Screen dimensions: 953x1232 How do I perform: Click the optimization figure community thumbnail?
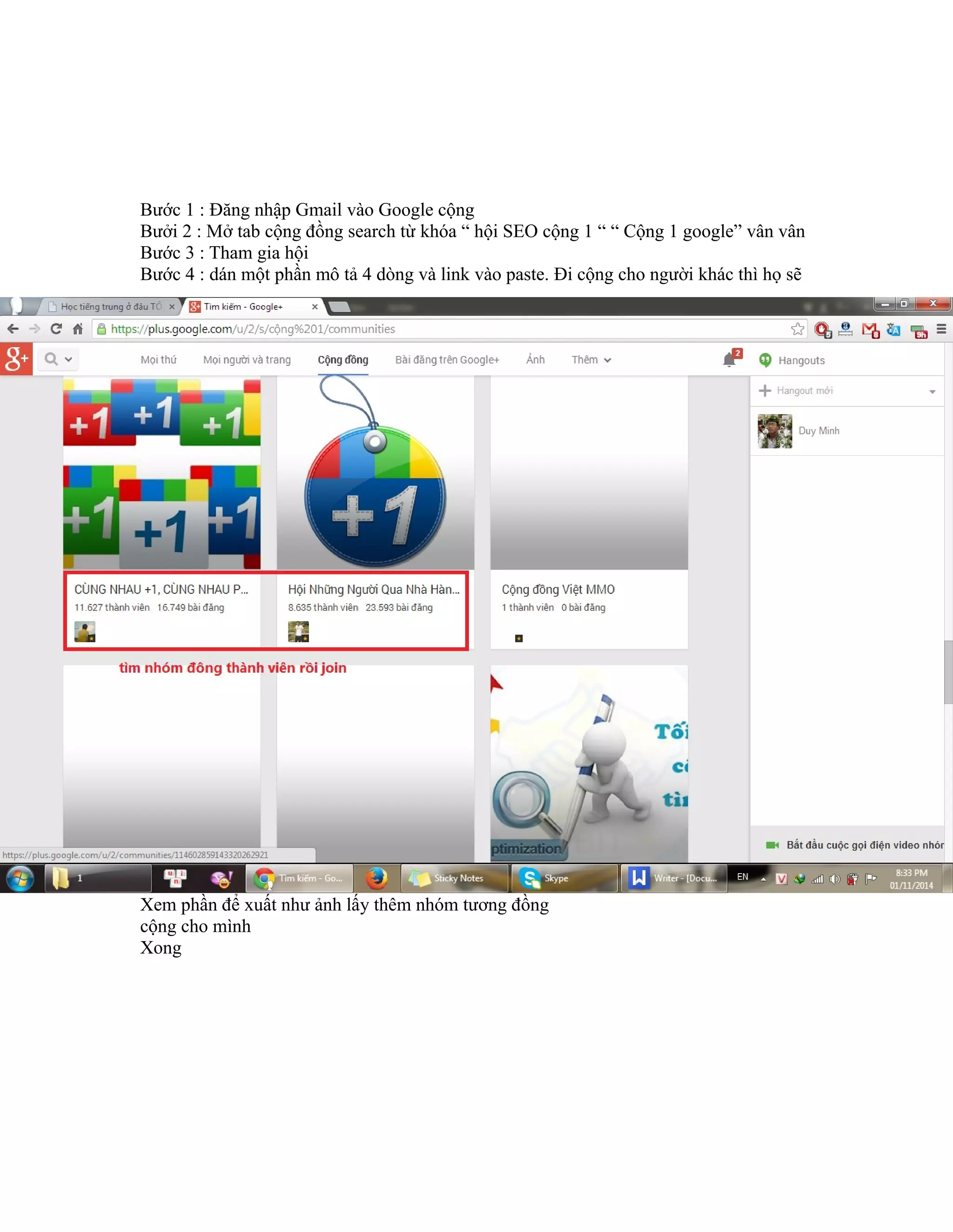[589, 763]
